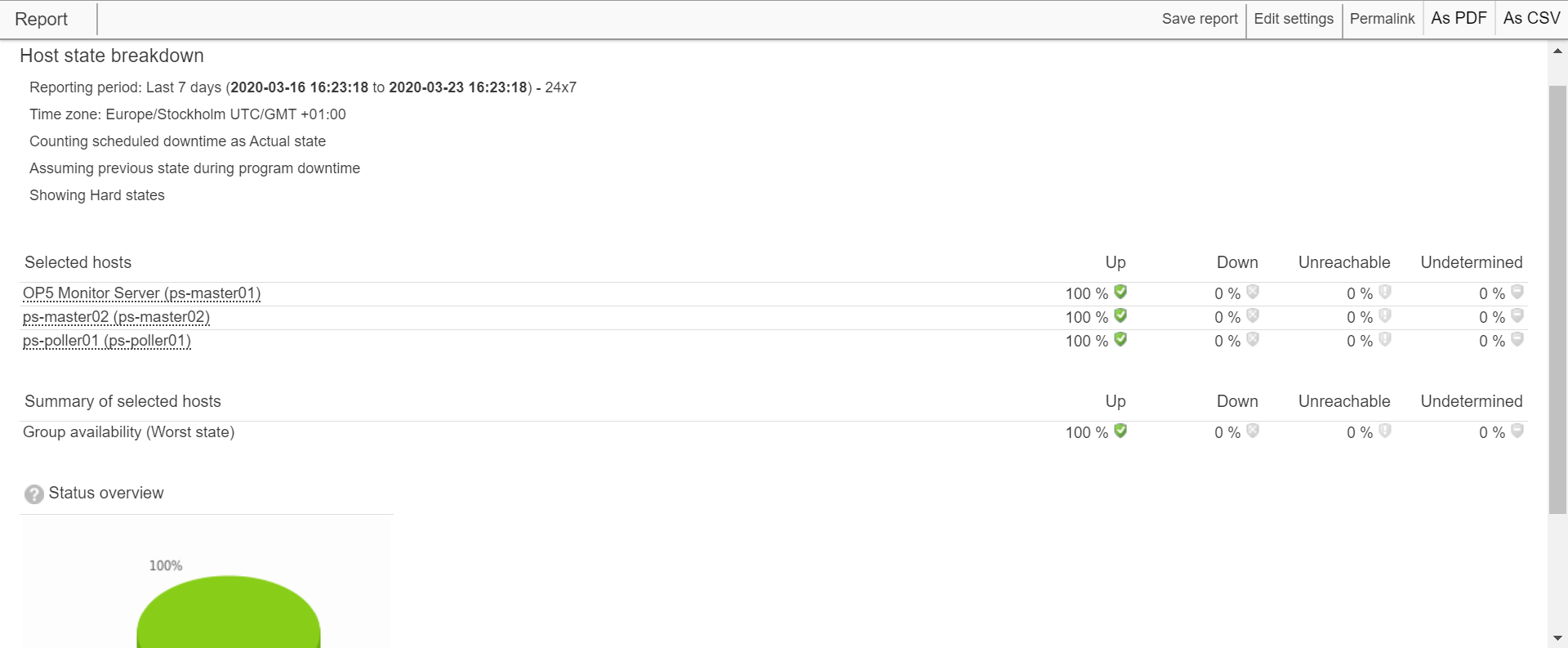Click Unreachable shield icon in ps-master02 row
1568x648 pixels.
1385,315
